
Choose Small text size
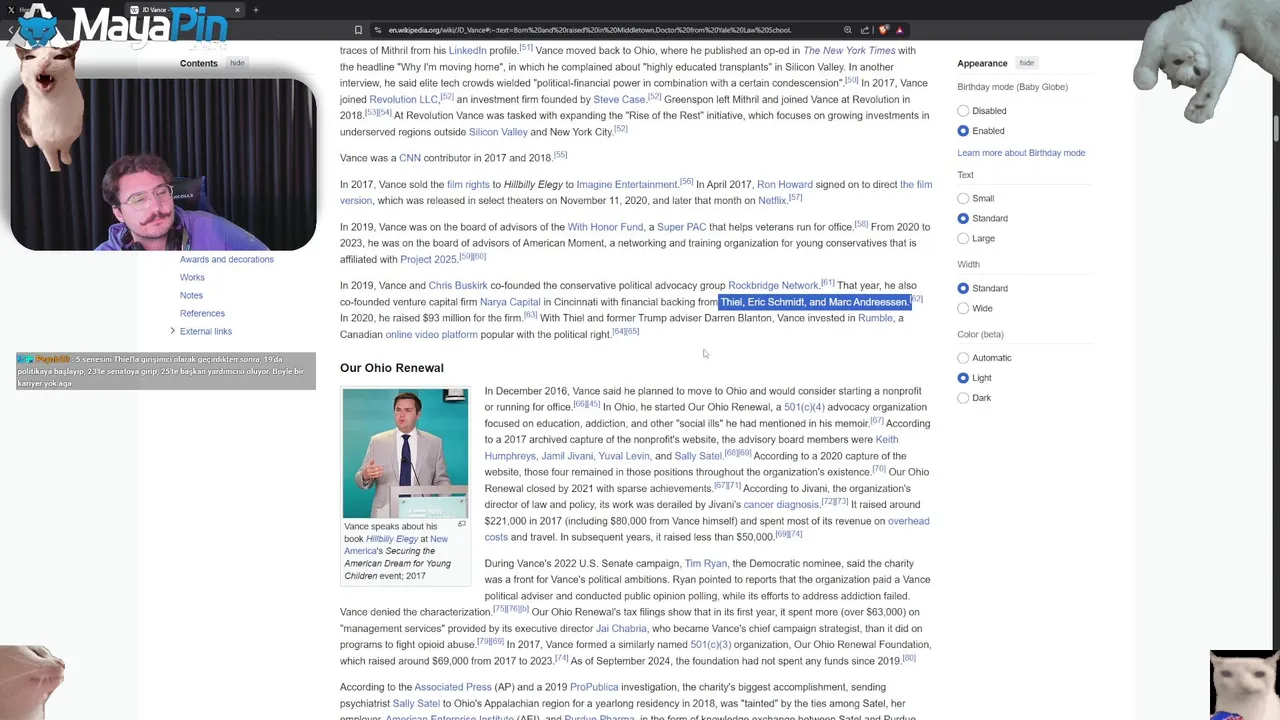click(x=963, y=198)
